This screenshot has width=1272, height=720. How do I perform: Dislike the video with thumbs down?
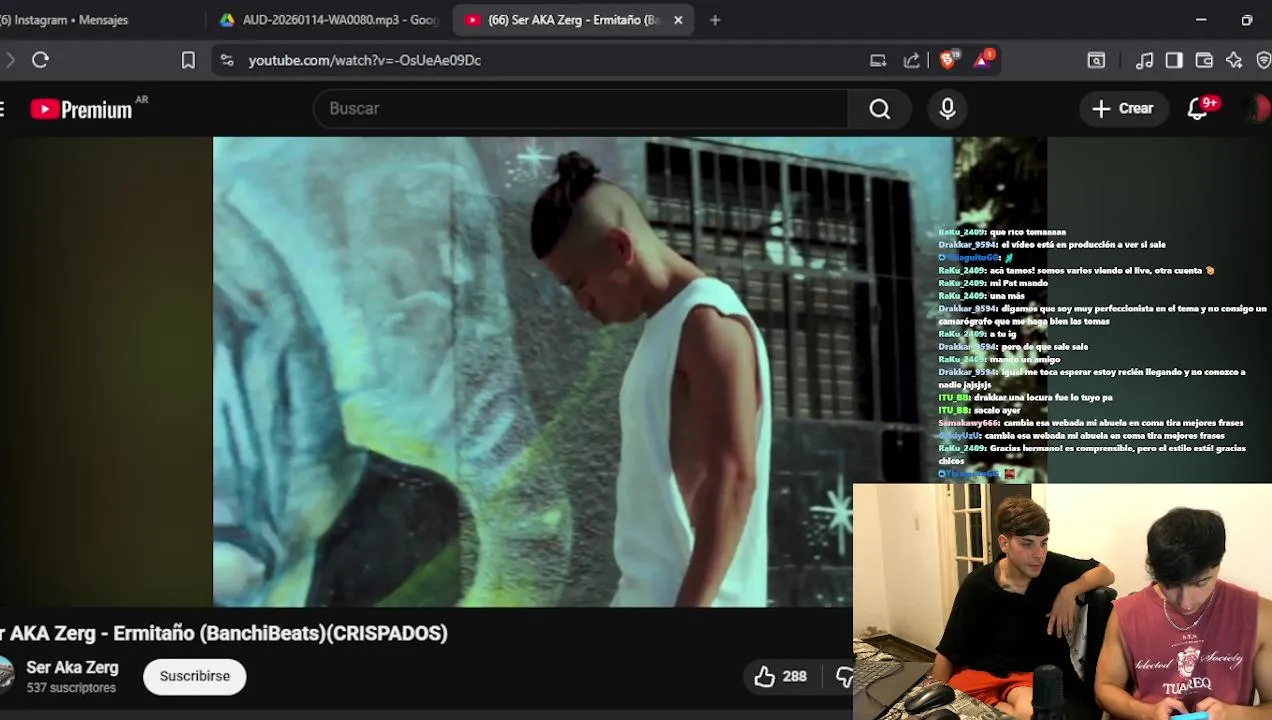(x=844, y=677)
